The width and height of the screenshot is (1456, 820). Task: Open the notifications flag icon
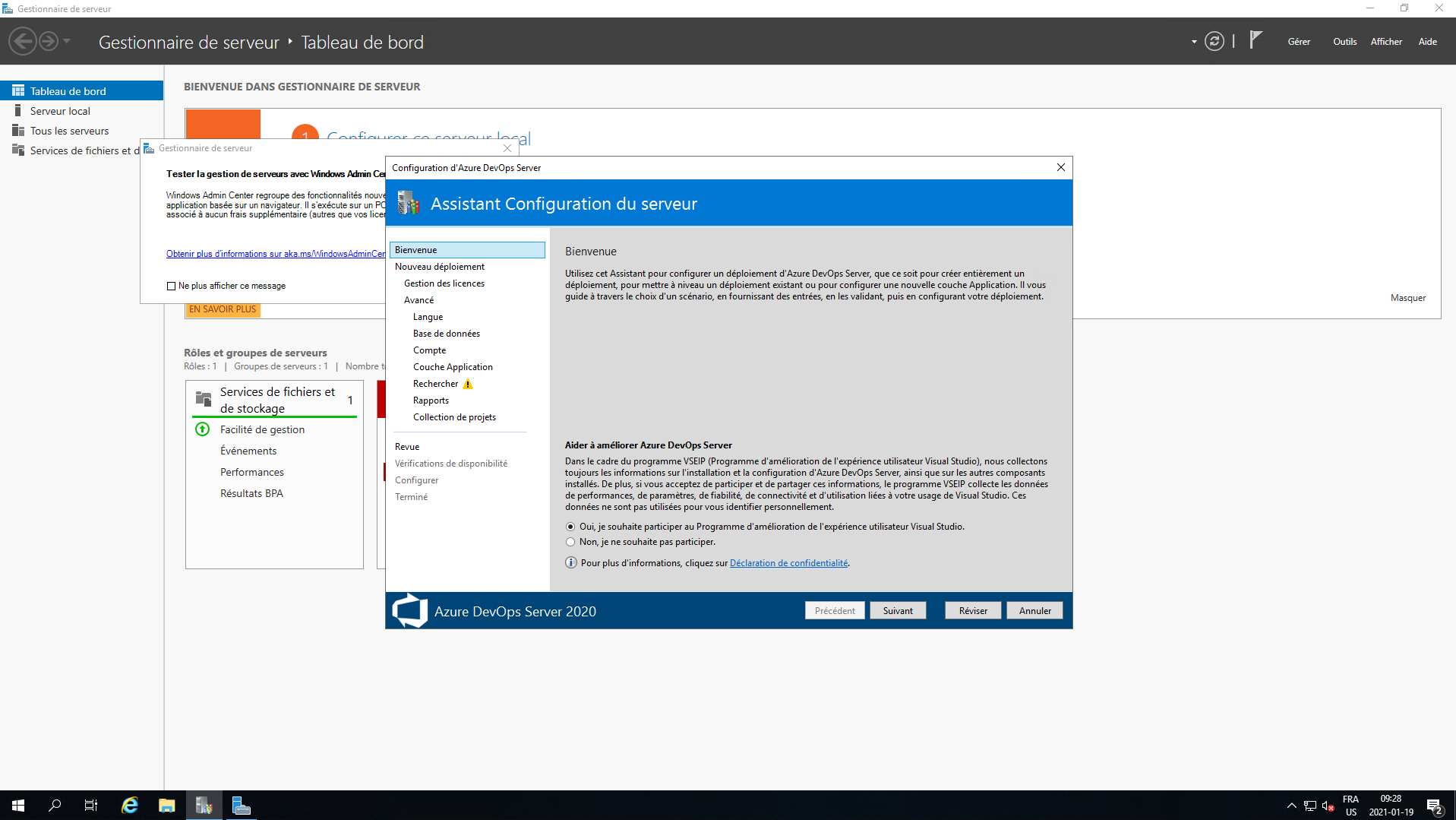coord(1255,40)
